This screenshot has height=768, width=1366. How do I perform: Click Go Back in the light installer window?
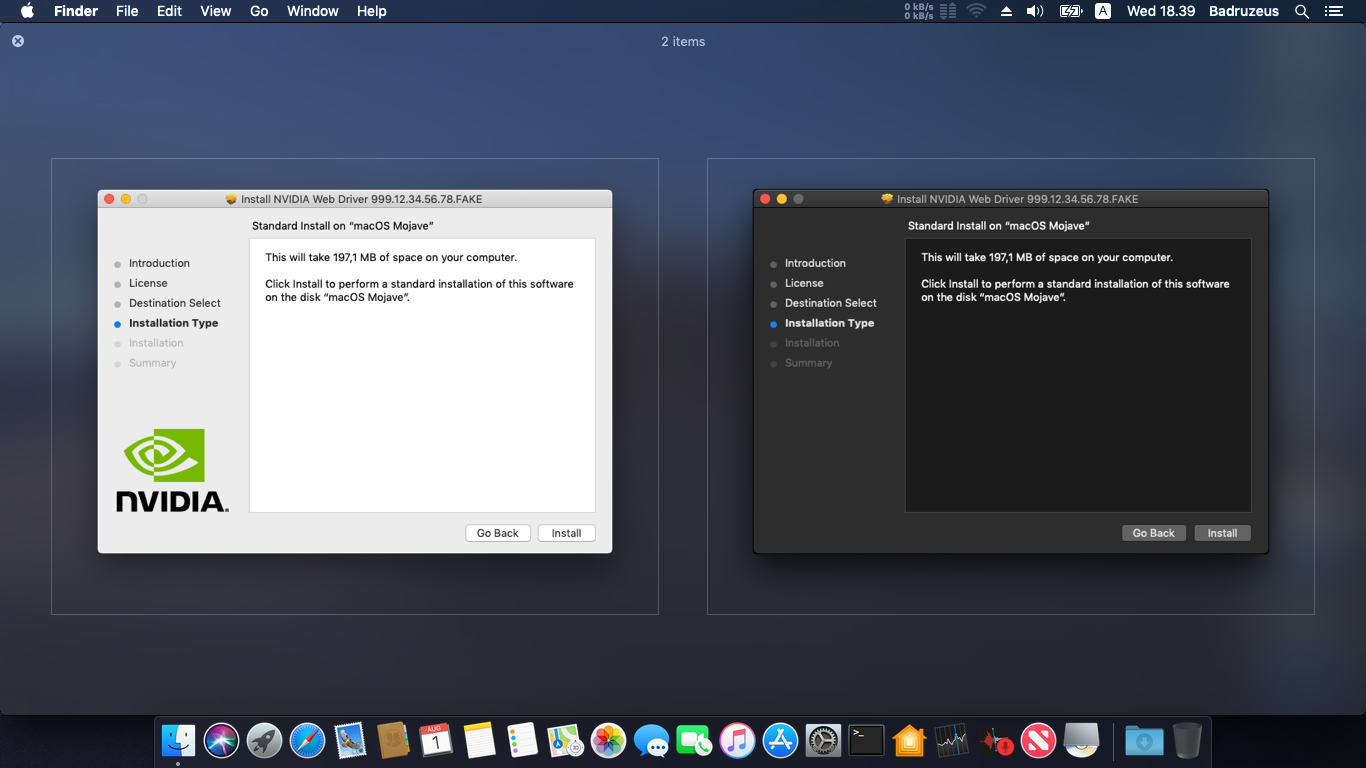click(x=497, y=533)
